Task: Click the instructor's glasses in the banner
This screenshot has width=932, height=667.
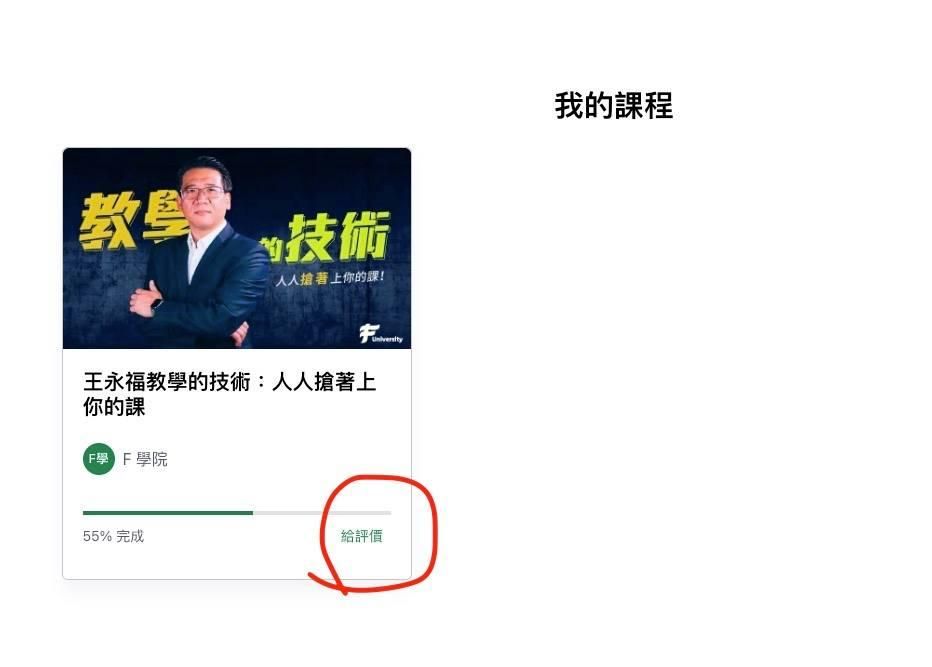Action: coord(203,191)
